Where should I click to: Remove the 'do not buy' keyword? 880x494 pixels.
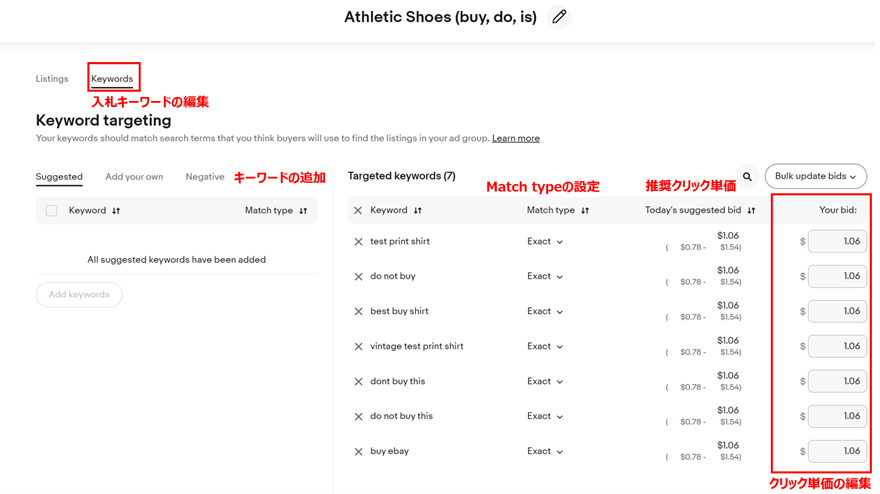tap(358, 277)
